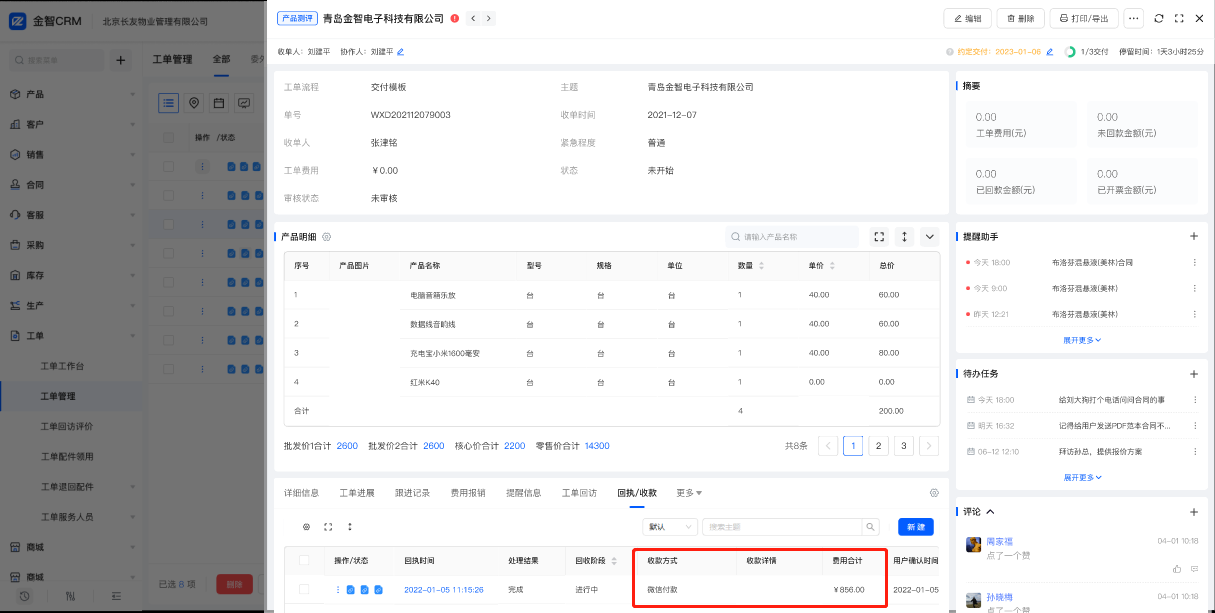Open tab settings gear at right of tabs
The width and height of the screenshot is (1215, 613).
[934, 493]
